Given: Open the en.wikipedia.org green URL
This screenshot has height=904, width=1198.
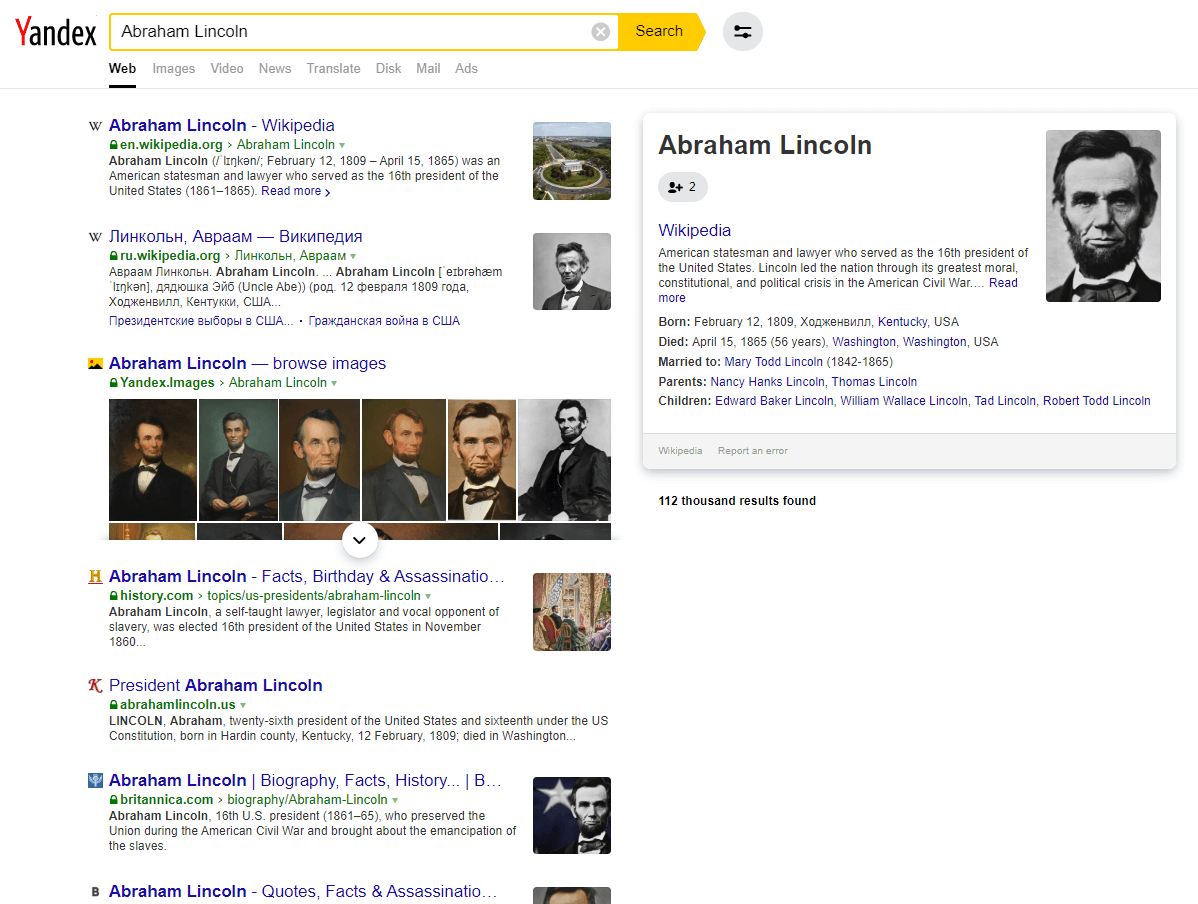Looking at the screenshot, I should pyautogui.click(x=171, y=144).
